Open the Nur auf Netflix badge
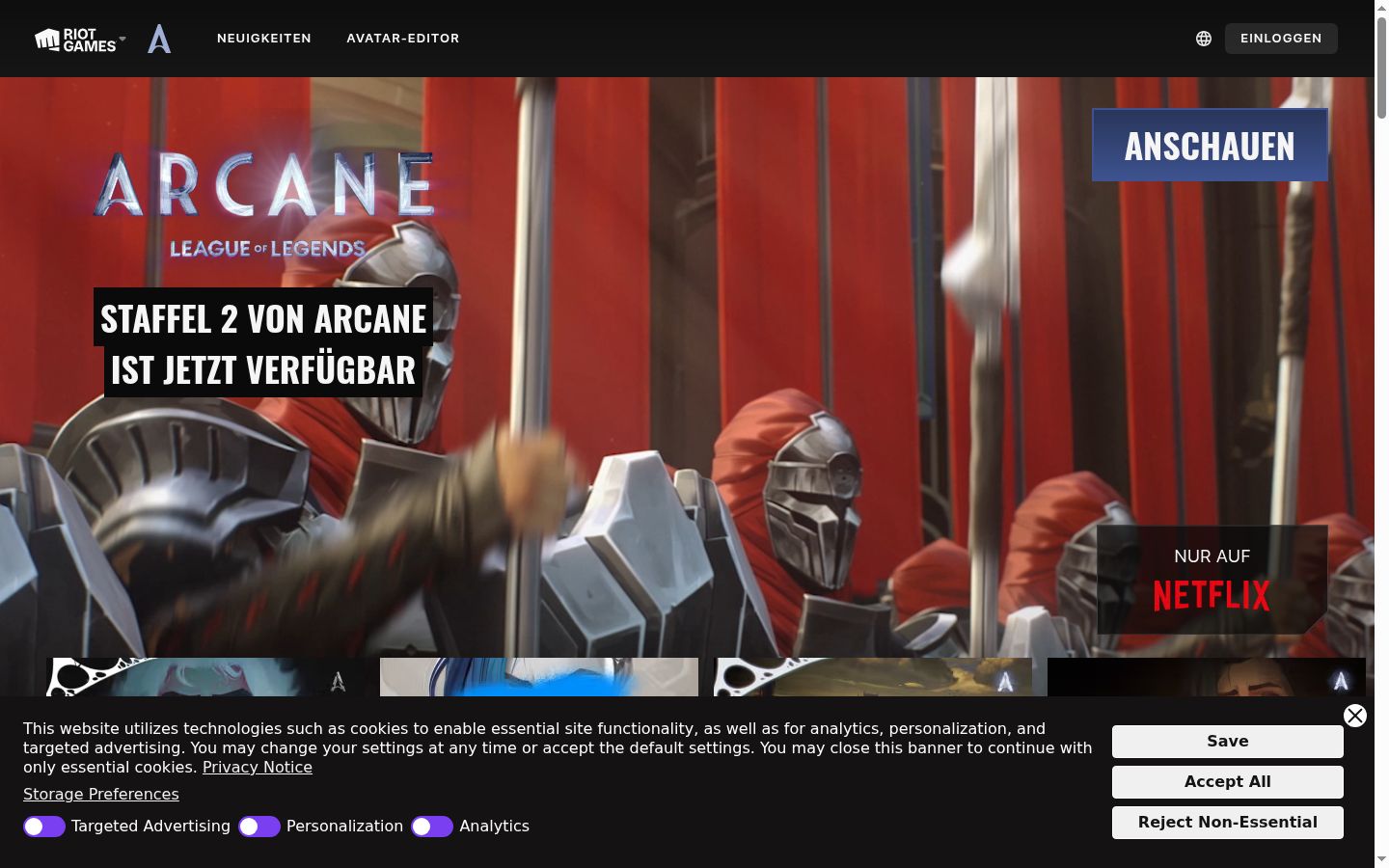Screen dimensions: 1389x868 coord(1212,580)
